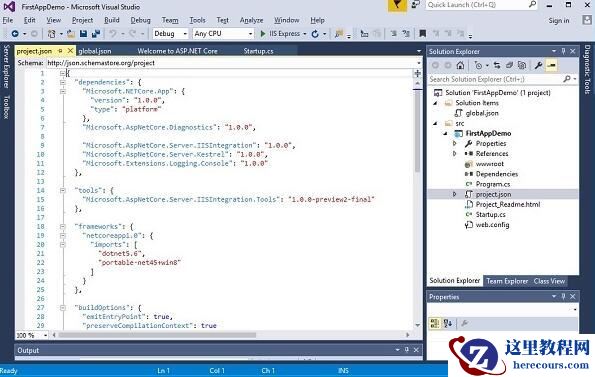Image resolution: width=595 pixels, height=377 pixels.
Task: Toggle the Preview Selected Items button
Action: (551, 65)
